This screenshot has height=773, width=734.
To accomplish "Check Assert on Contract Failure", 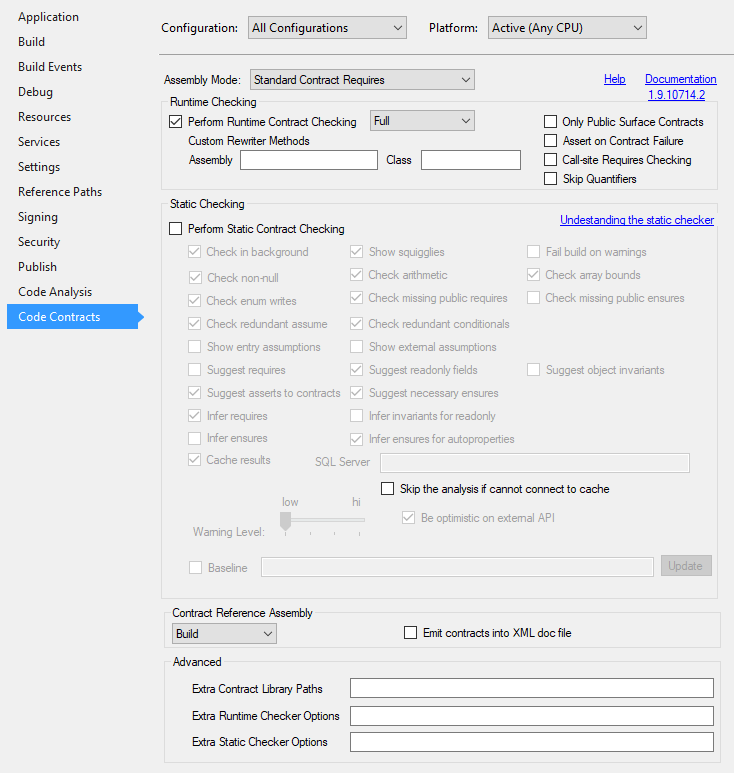I will (x=550, y=141).
